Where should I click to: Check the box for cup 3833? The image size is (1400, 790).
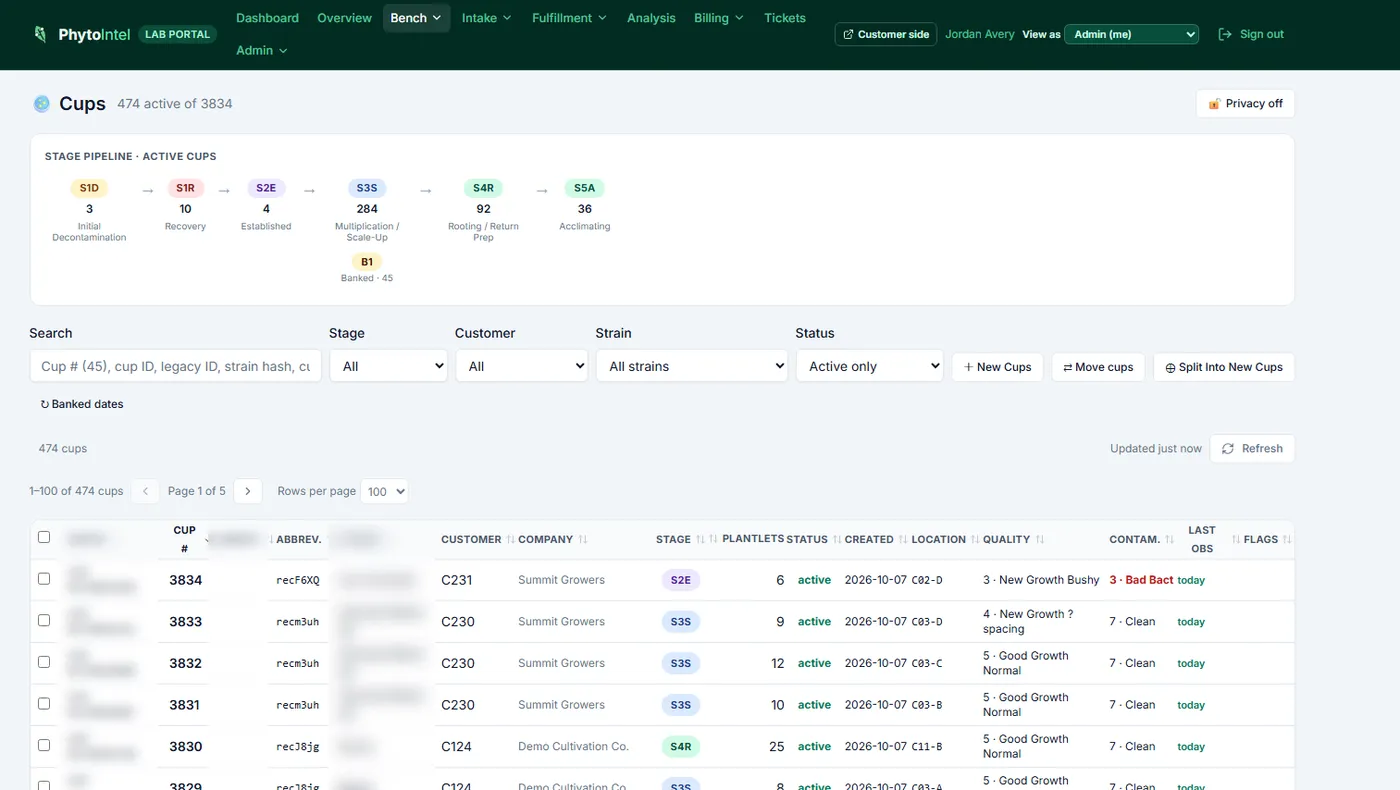tap(44, 620)
